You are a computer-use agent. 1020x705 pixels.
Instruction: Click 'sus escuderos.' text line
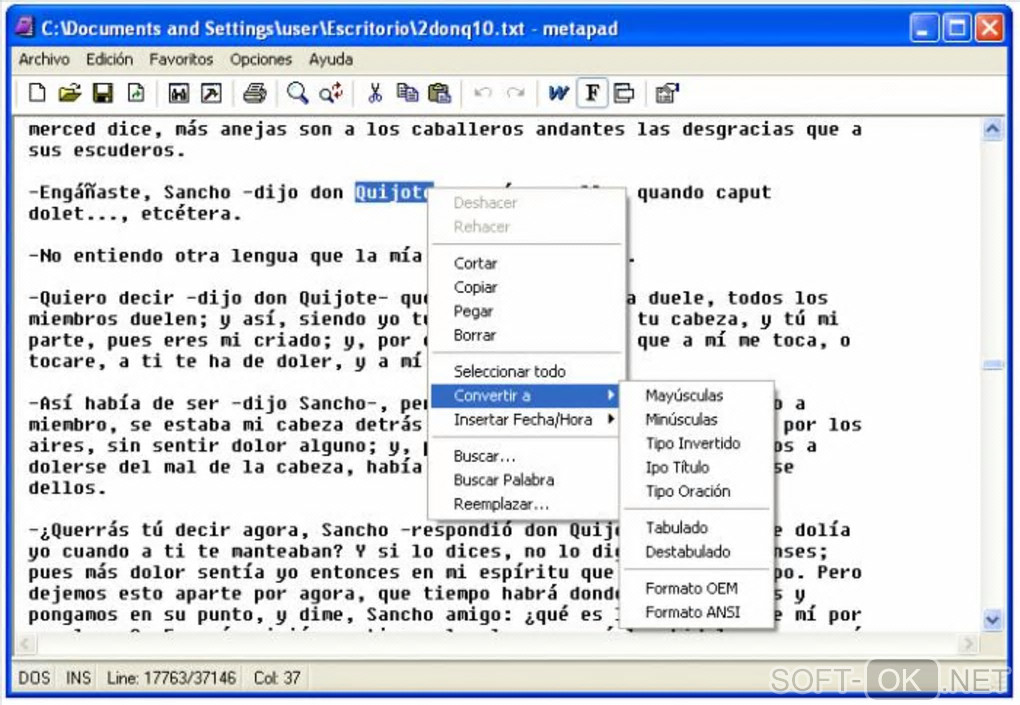(107, 150)
